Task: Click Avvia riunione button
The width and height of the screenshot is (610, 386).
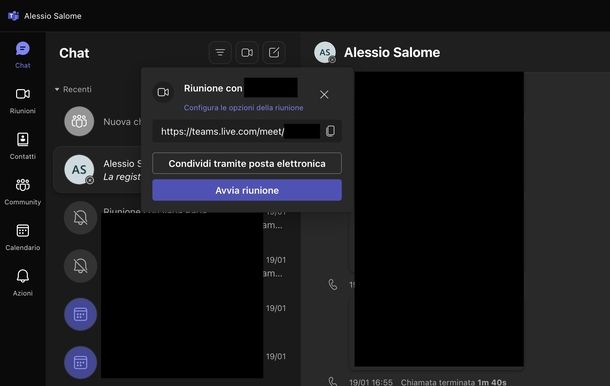Action: click(x=247, y=190)
